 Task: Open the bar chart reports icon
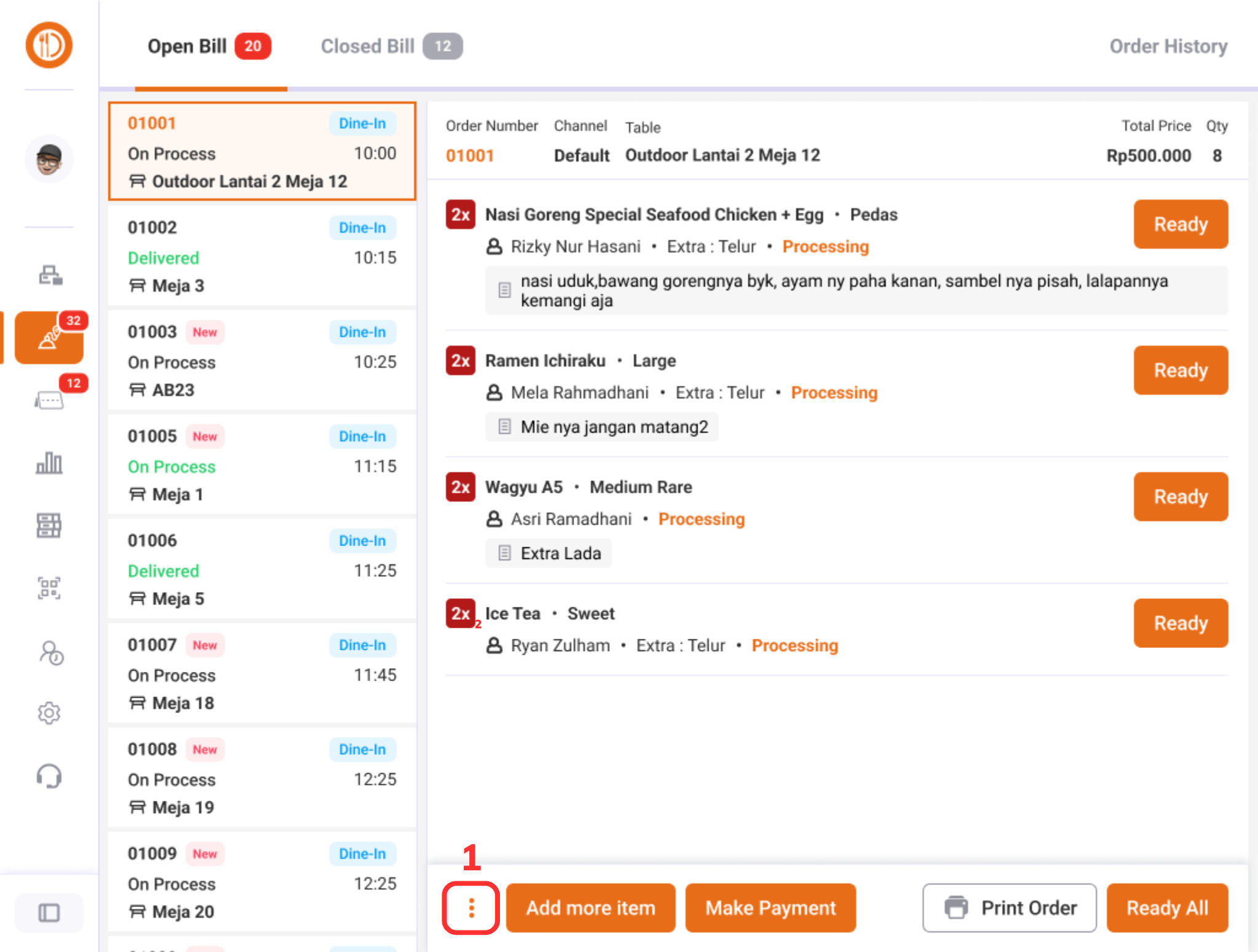point(49,463)
